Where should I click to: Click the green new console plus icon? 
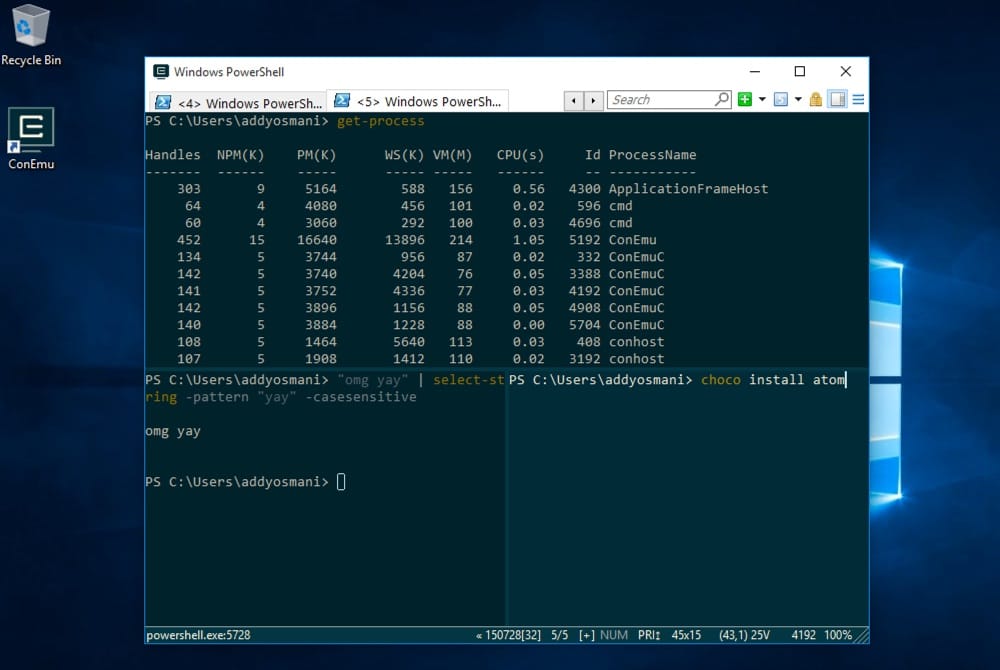pos(745,100)
